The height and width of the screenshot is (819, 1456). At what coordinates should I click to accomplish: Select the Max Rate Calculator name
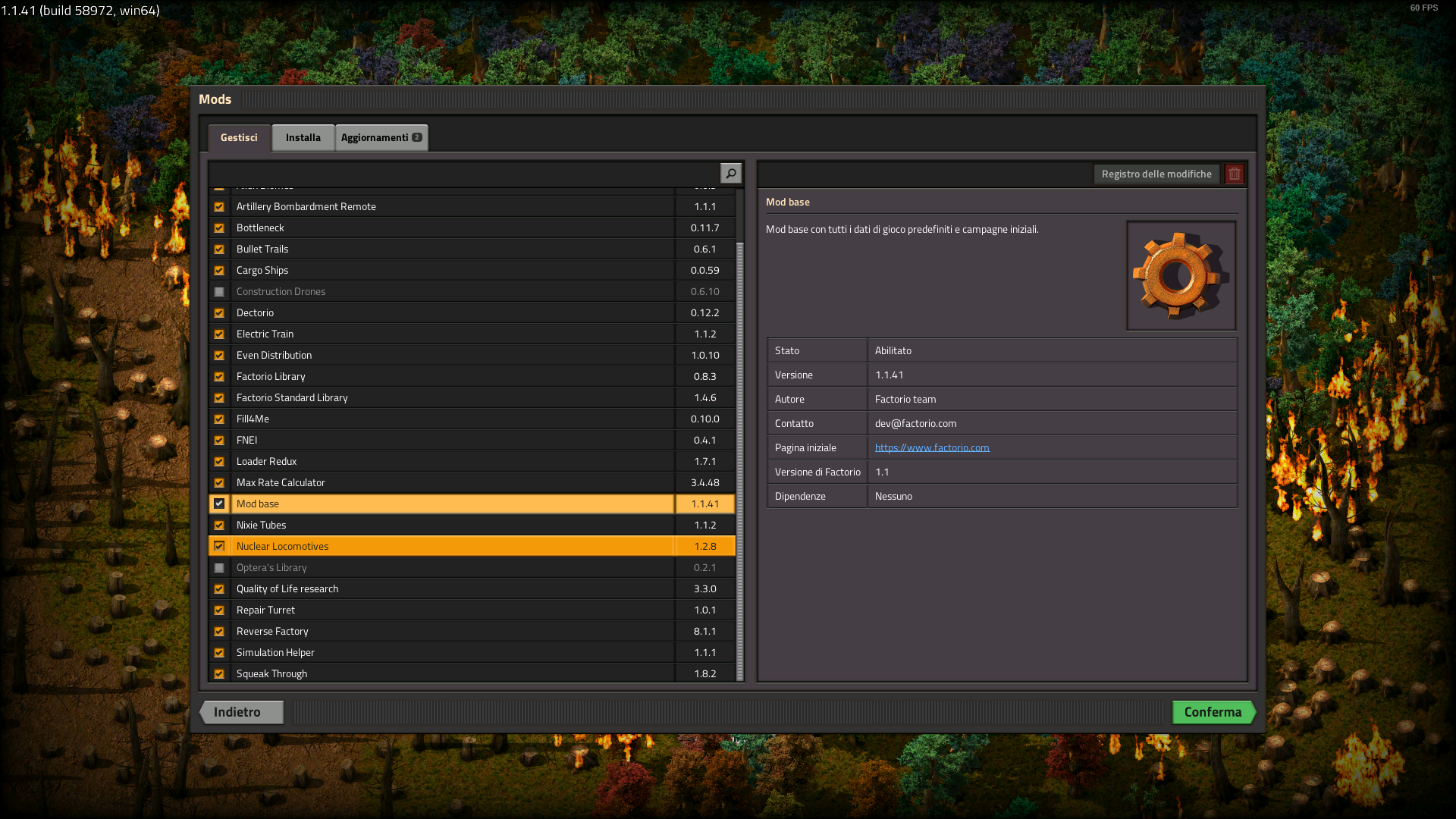(x=281, y=482)
